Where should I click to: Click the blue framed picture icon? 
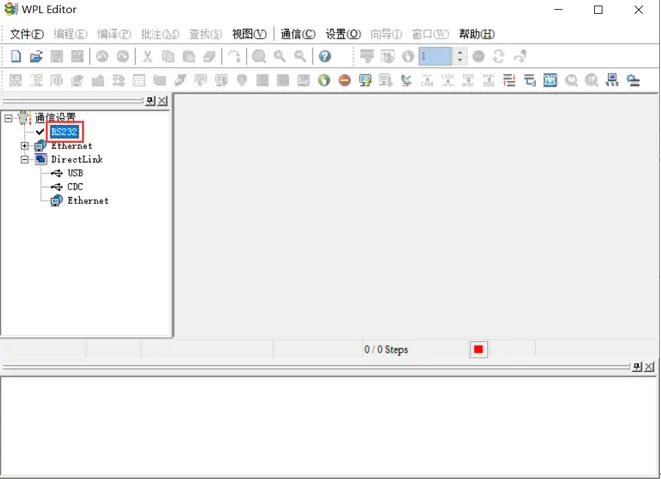pos(550,80)
